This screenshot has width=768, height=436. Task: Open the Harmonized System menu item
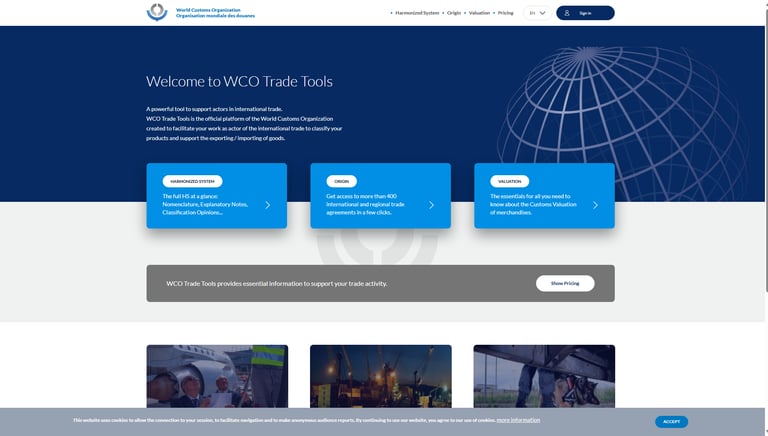(x=417, y=13)
